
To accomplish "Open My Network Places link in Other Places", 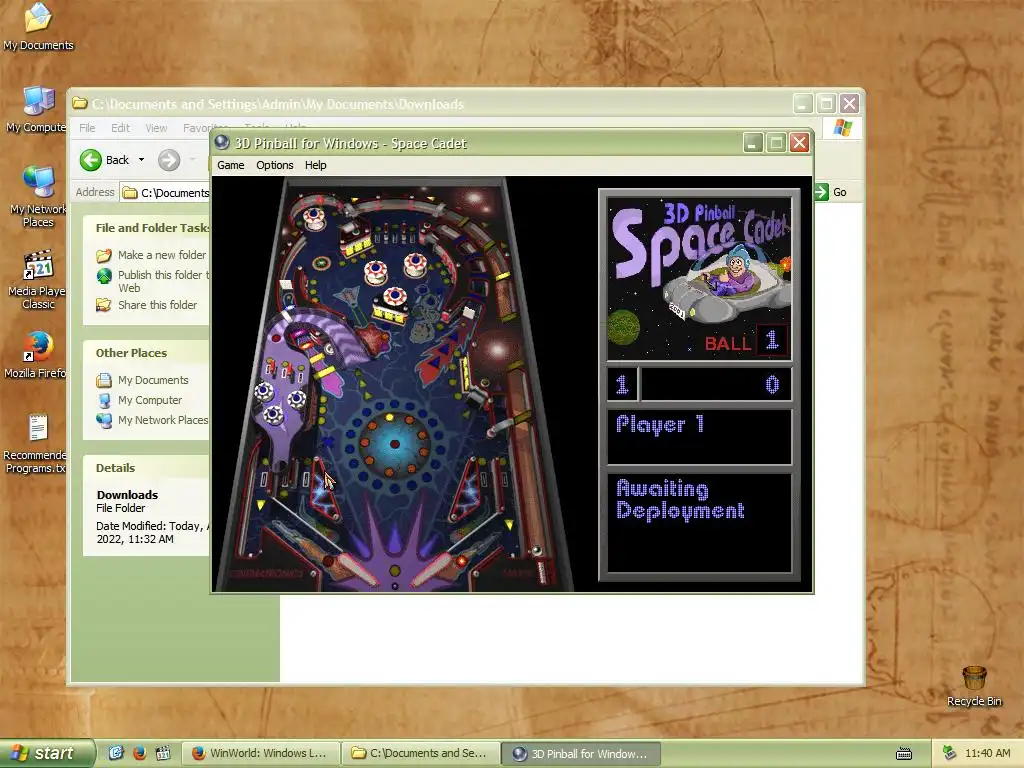I will click(x=163, y=420).
